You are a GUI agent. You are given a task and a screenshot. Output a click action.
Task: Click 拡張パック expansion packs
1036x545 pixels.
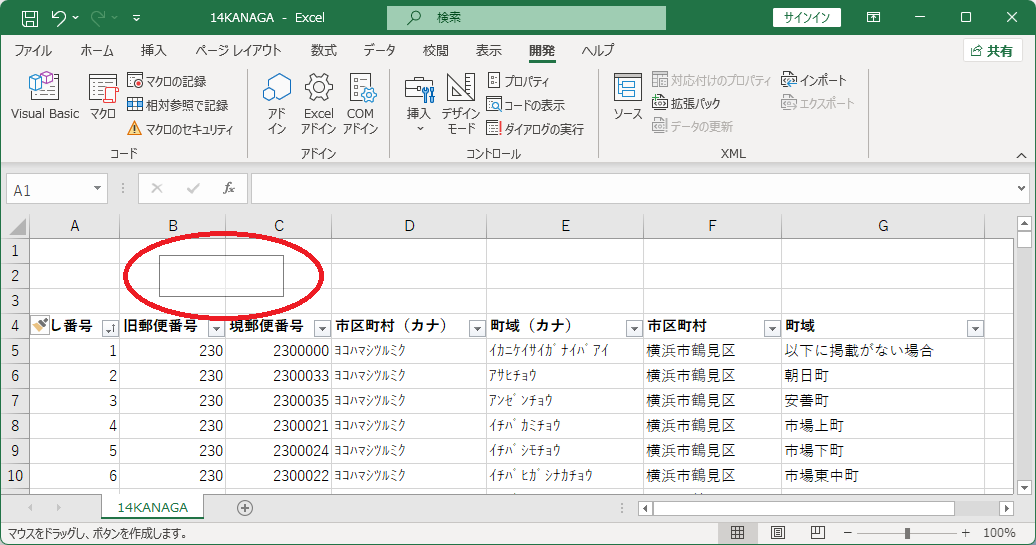[x=686, y=103]
